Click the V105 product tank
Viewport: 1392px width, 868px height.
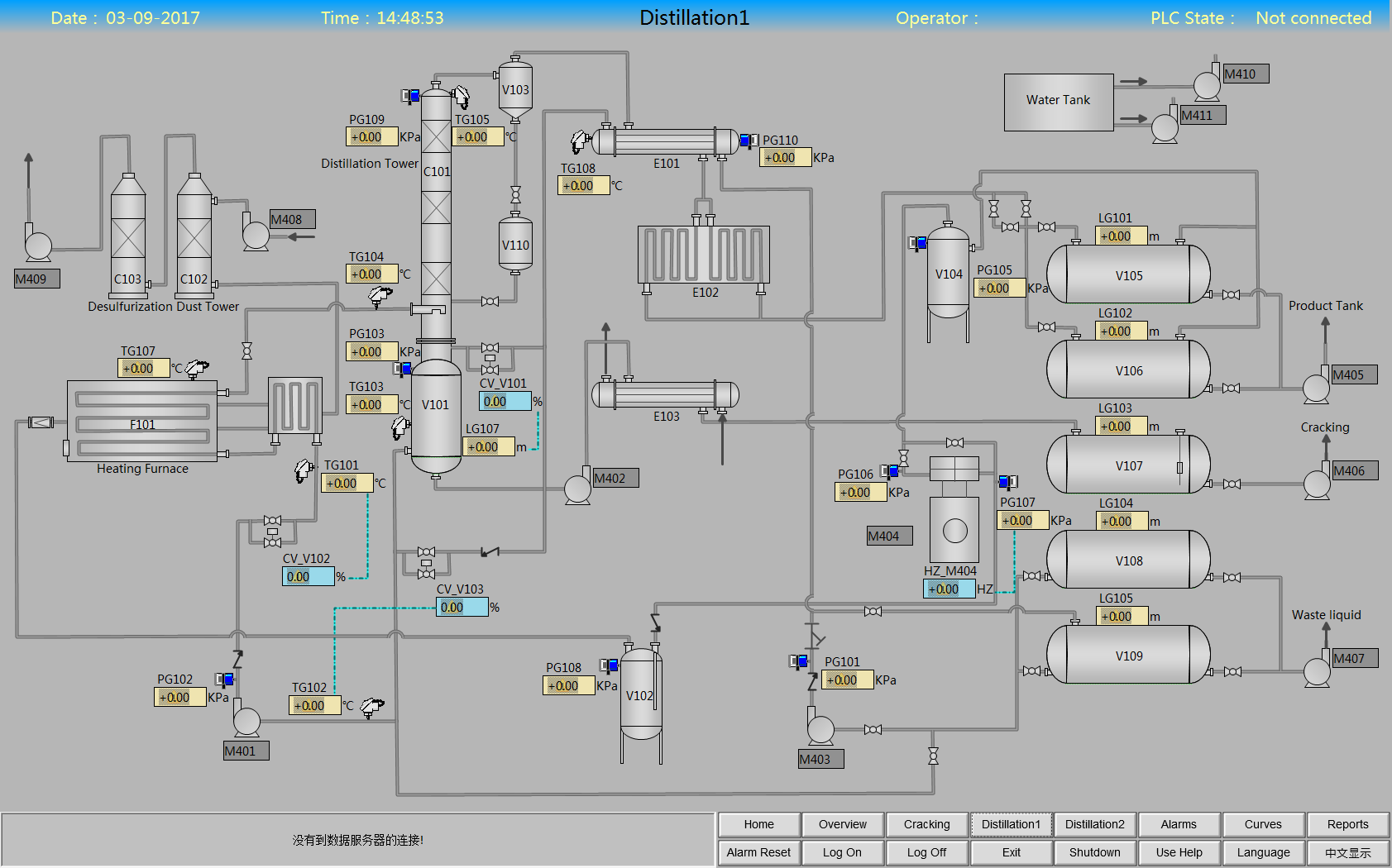[x=1128, y=275]
